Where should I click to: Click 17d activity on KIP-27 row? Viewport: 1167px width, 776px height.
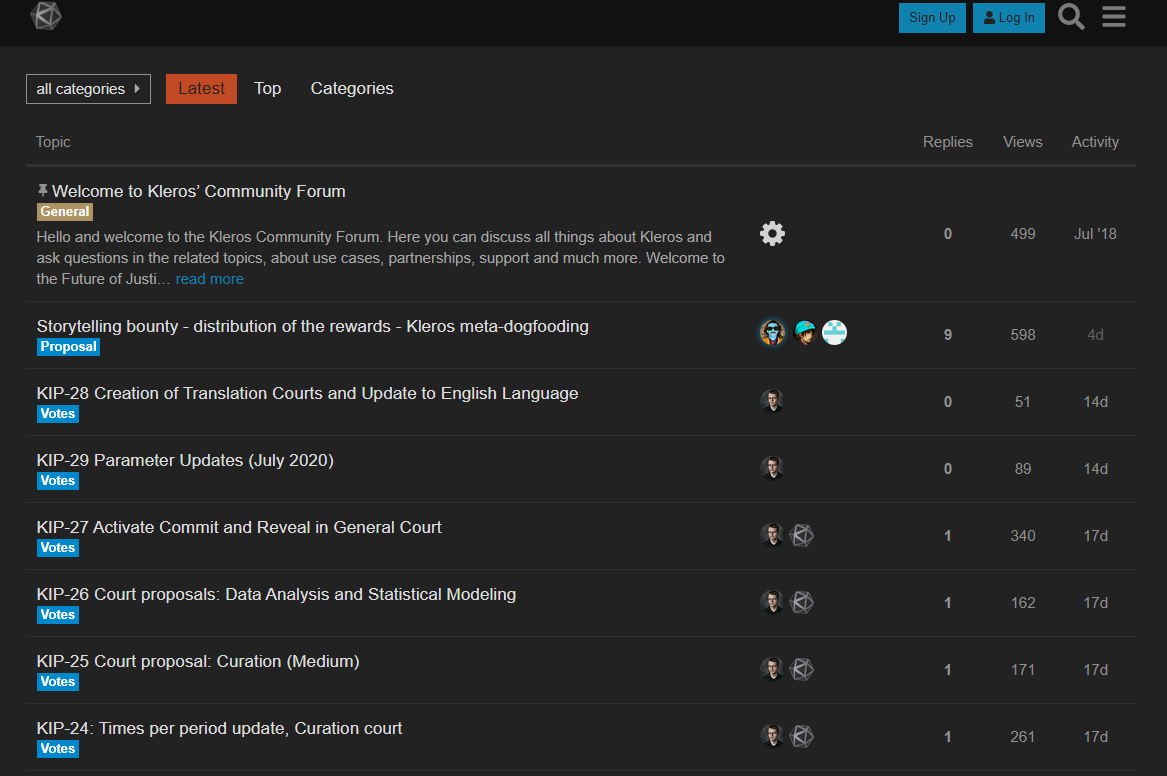coord(1095,536)
